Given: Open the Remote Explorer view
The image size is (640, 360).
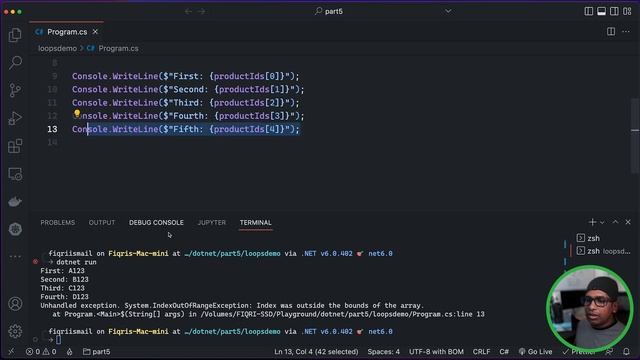Looking at the screenshot, I should 15,174.
